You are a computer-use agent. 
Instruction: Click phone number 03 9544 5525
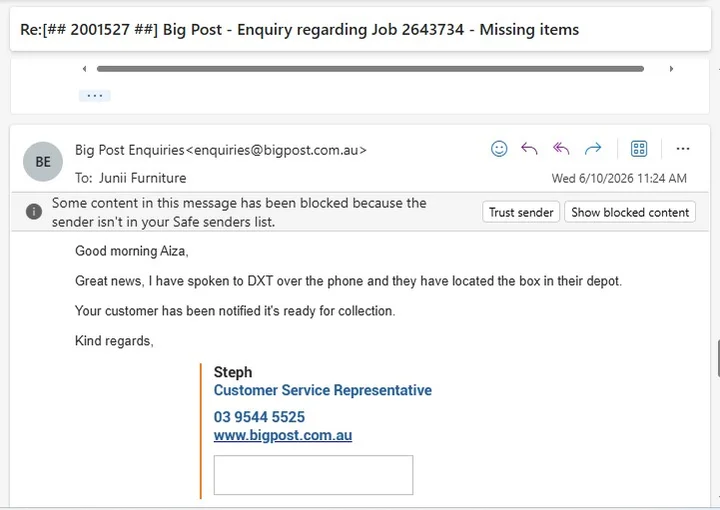(x=259, y=417)
